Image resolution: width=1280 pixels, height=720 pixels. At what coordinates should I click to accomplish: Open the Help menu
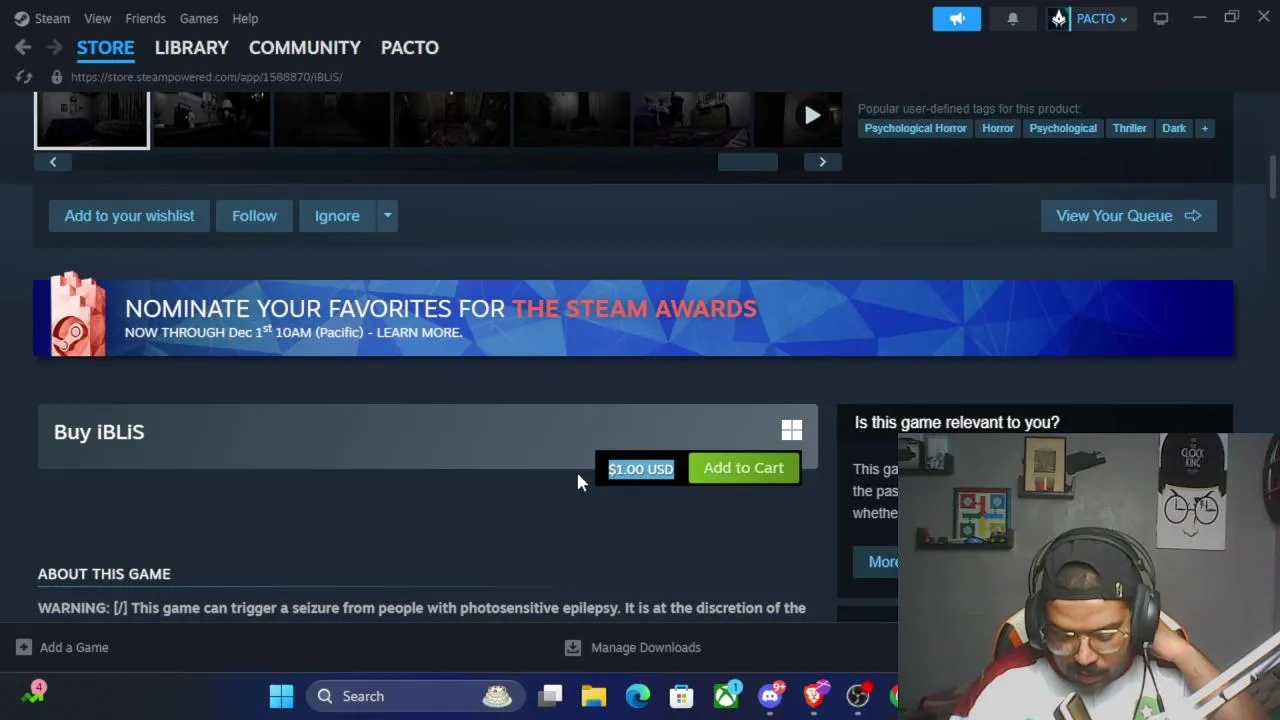coord(245,18)
